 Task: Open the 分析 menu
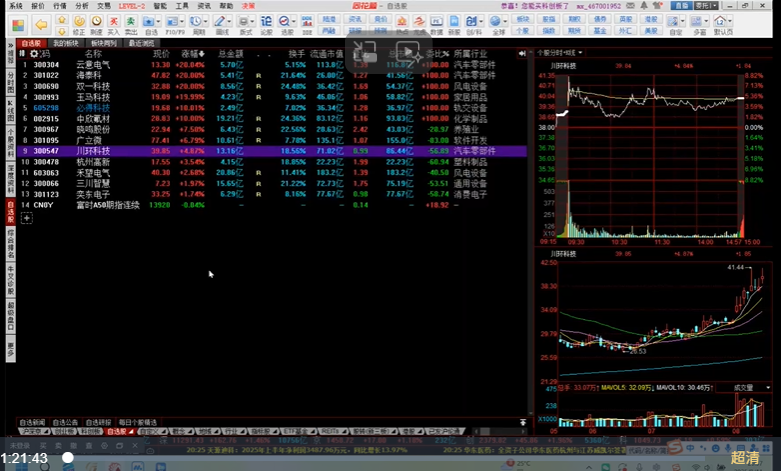click(x=82, y=6)
